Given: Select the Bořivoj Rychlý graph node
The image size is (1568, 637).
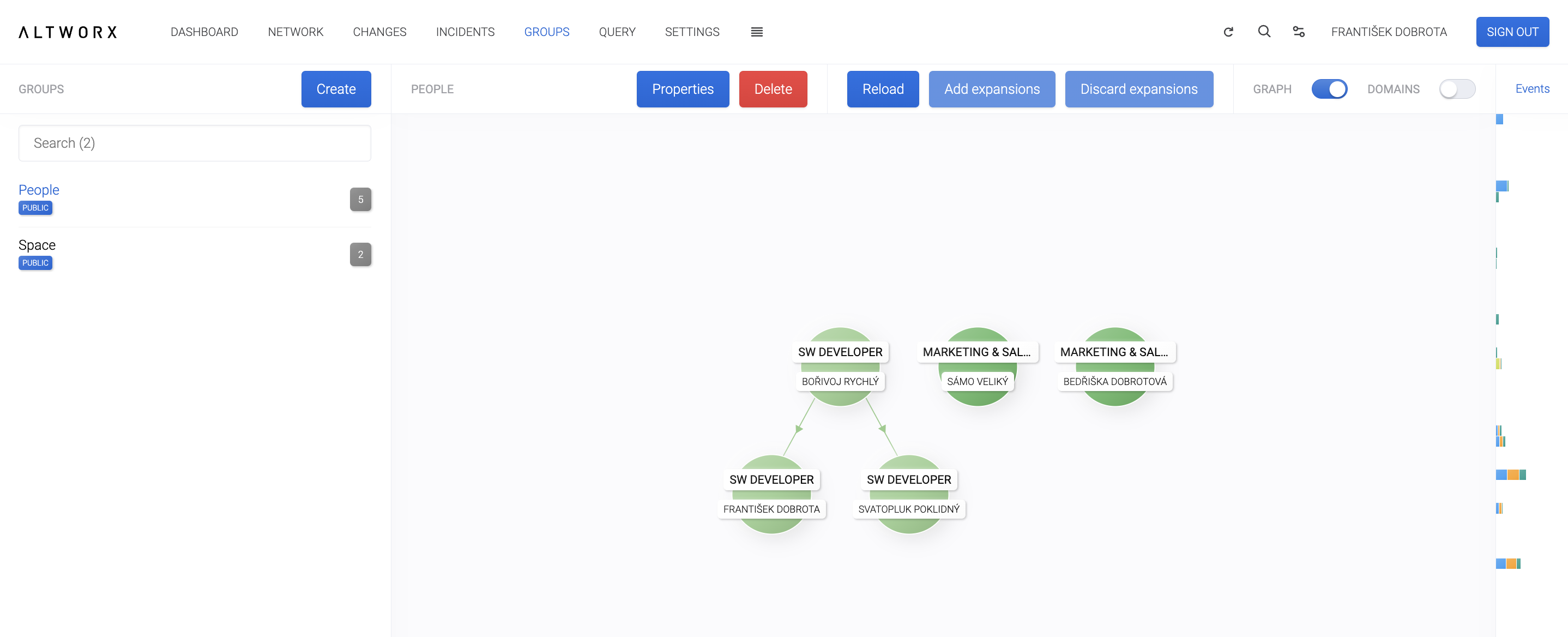Looking at the screenshot, I should [840, 366].
